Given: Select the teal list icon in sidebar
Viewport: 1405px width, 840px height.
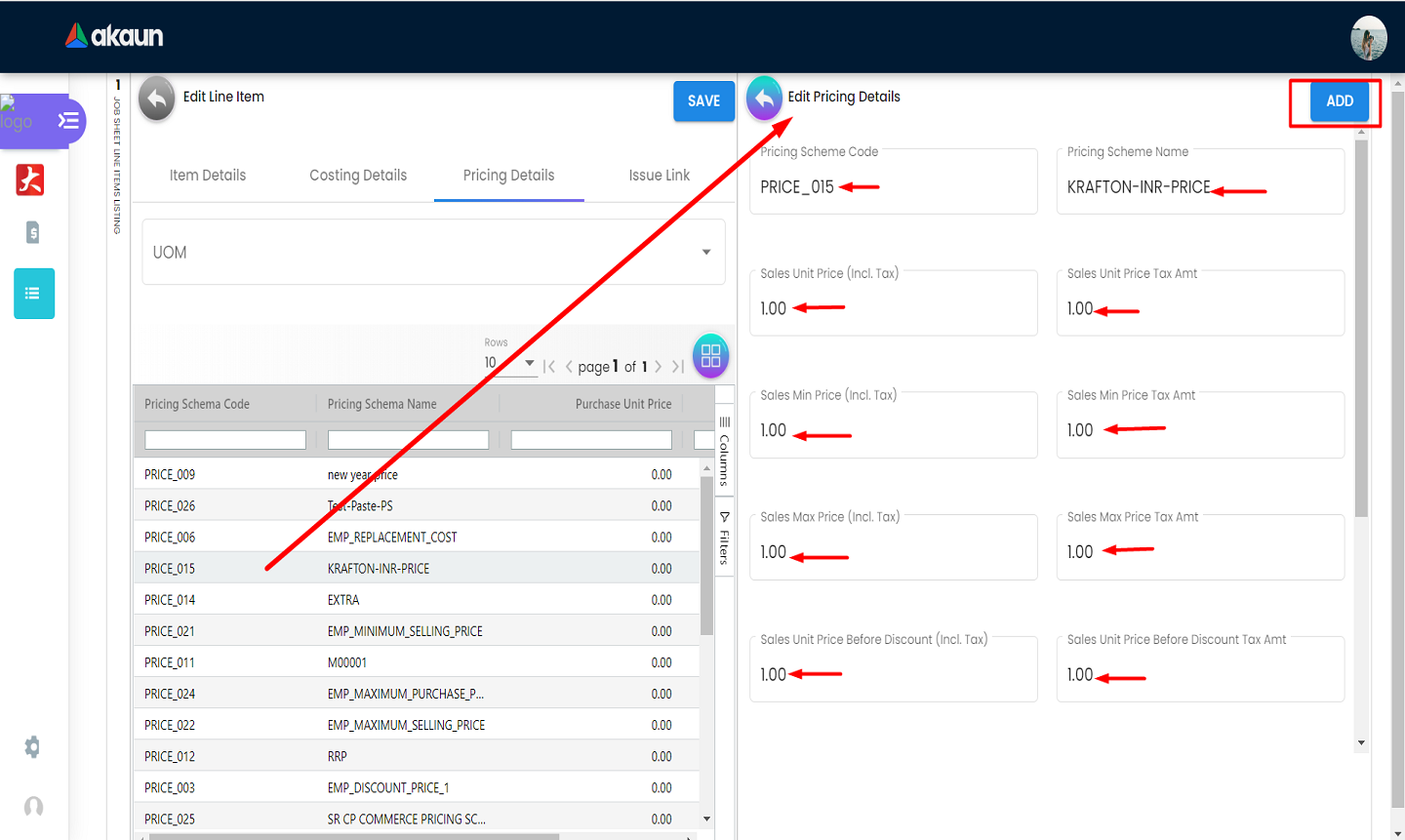Looking at the screenshot, I should point(34,294).
